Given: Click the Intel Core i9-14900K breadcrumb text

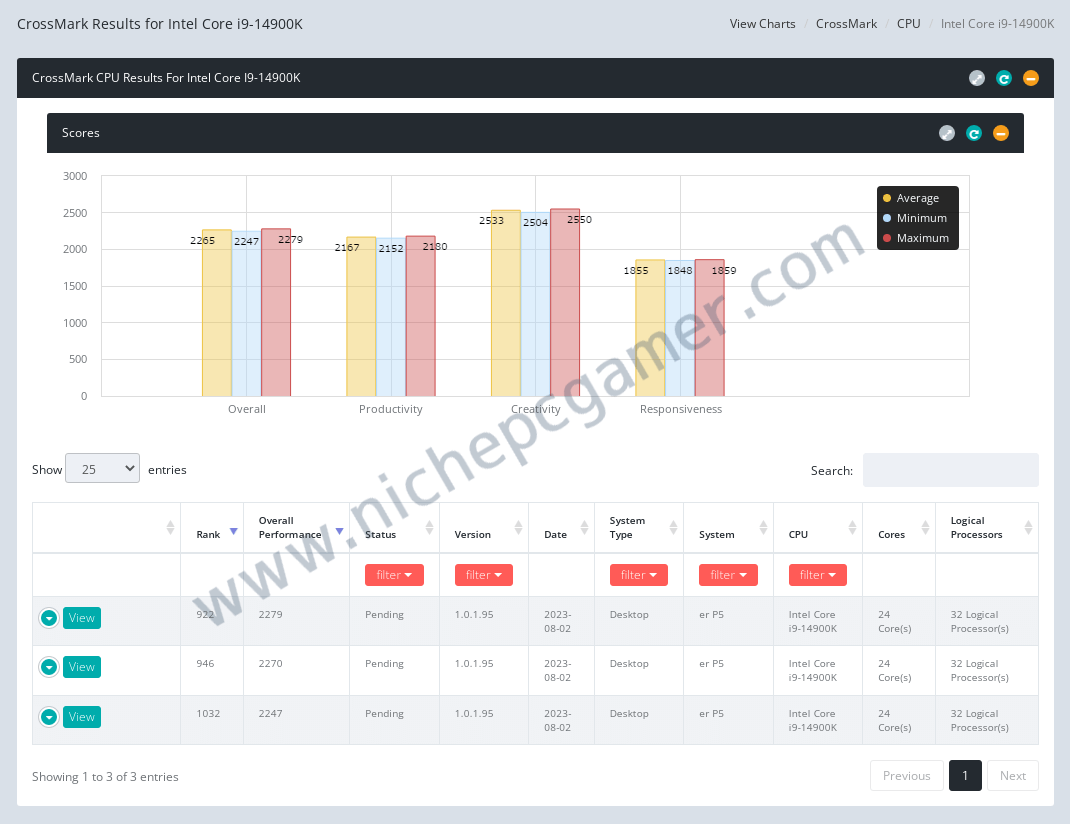Looking at the screenshot, I should (997, 24).
